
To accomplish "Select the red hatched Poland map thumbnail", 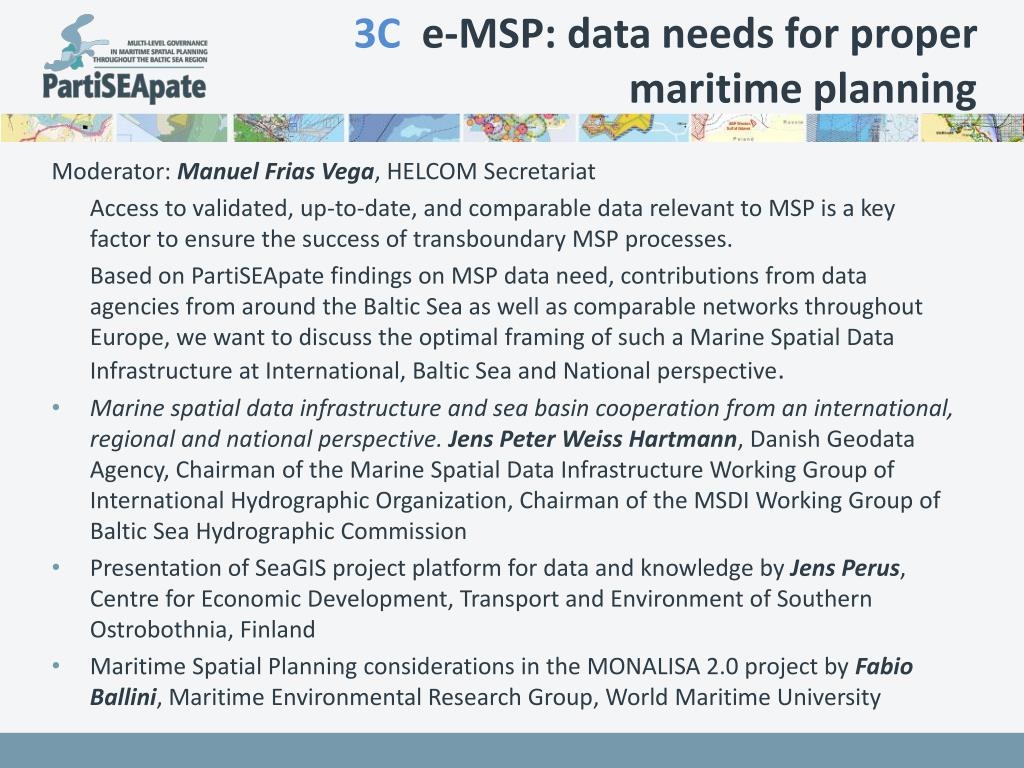I will point(748,127).
